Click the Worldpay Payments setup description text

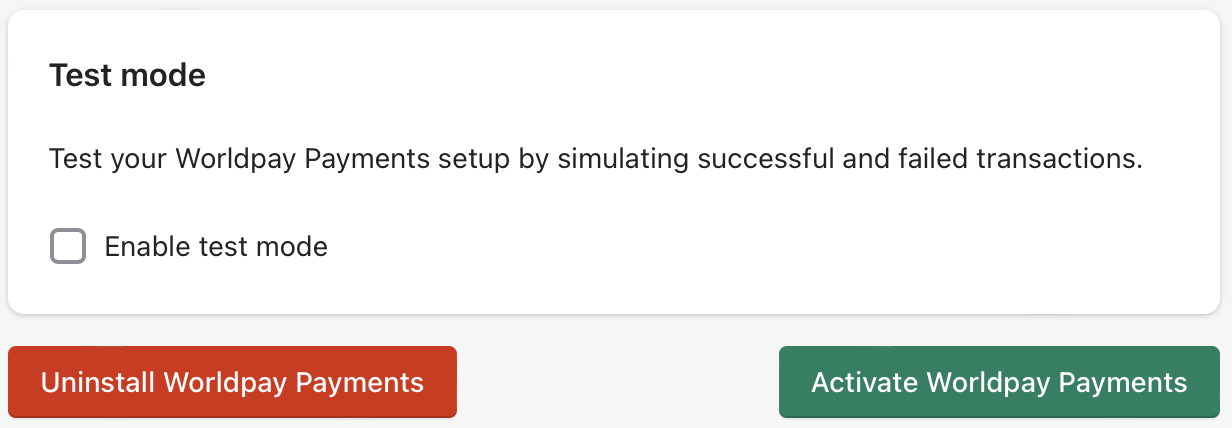(x=595, y=159)
